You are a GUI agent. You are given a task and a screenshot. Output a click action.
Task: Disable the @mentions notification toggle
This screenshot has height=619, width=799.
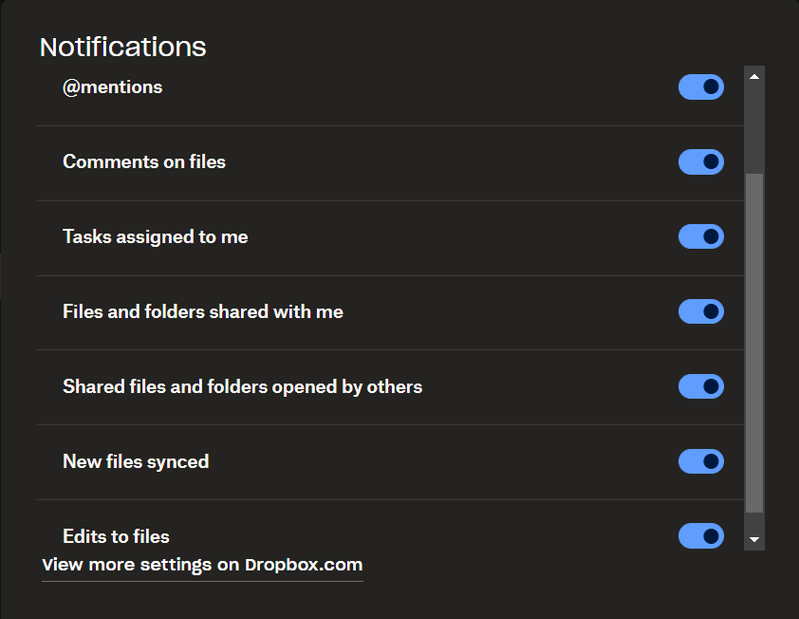coord(700,87)
